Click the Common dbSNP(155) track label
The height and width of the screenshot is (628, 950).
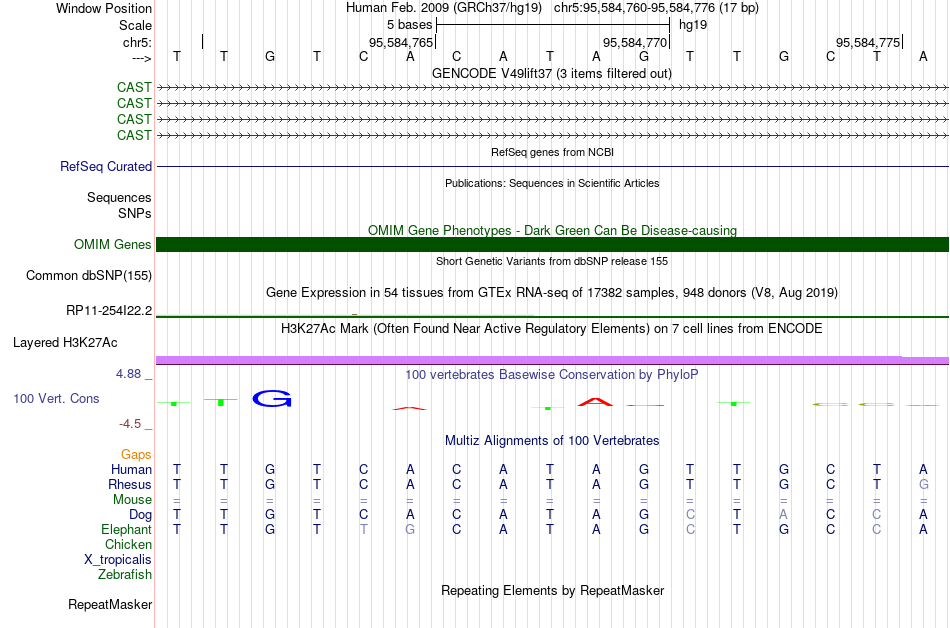point(88,276)
